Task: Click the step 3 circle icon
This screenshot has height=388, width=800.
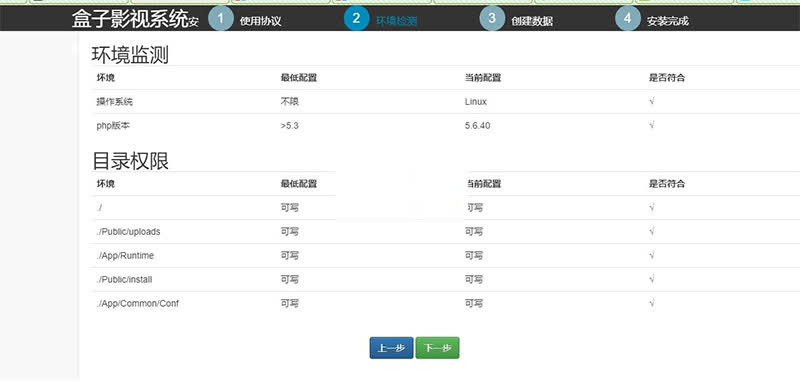Action: click(492, 18)
